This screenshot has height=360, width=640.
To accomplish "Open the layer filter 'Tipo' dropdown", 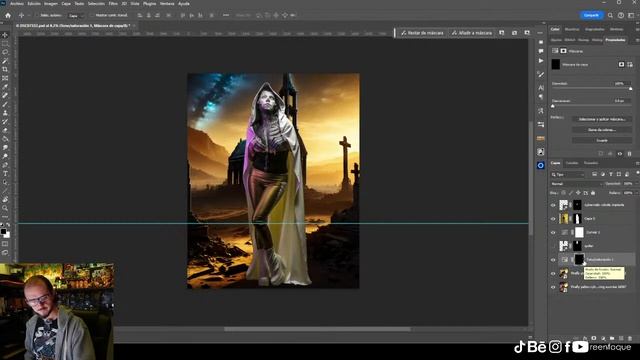I will [568, 174].
